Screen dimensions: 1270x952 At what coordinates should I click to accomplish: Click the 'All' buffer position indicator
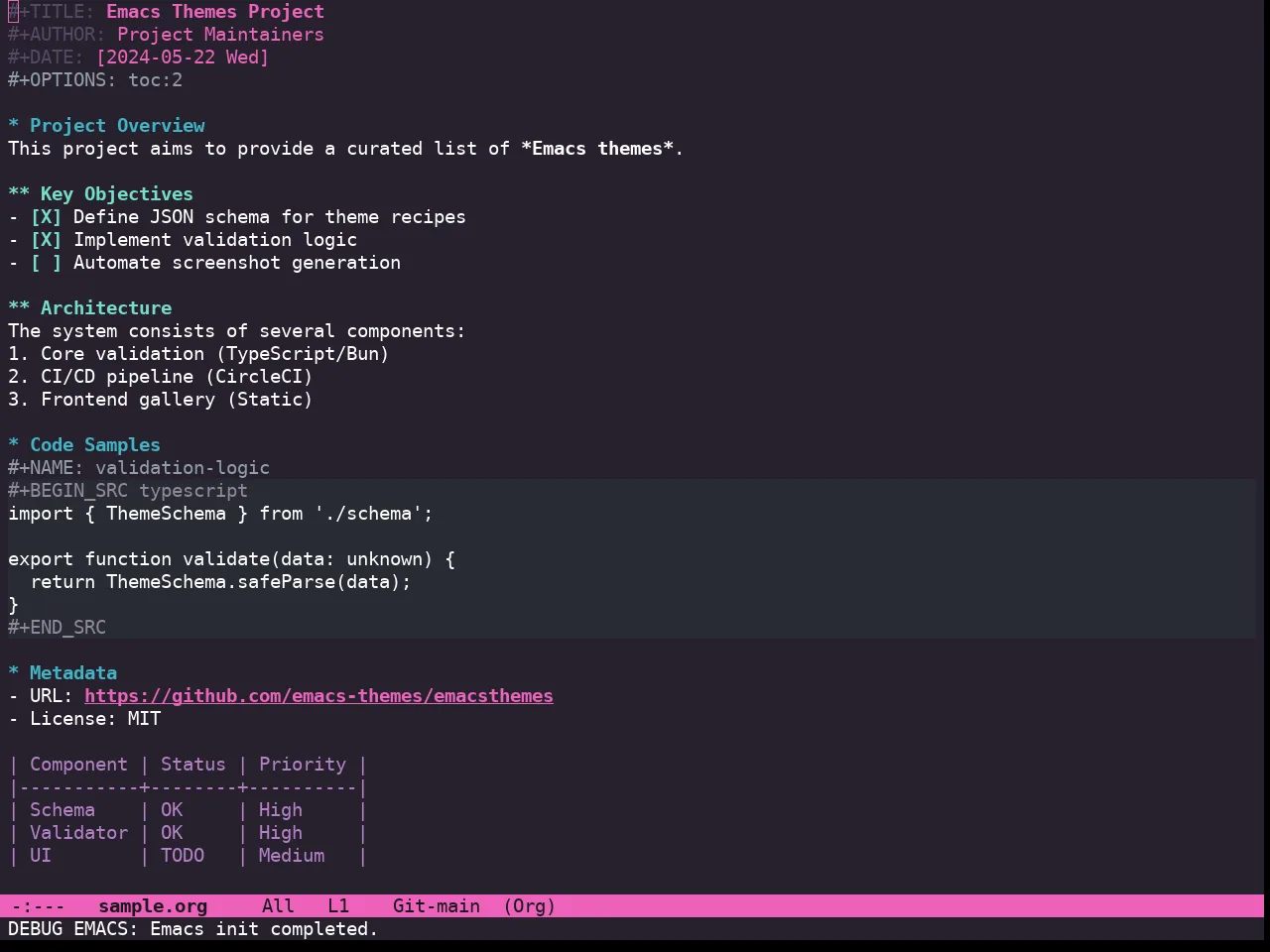click(278, 906)
